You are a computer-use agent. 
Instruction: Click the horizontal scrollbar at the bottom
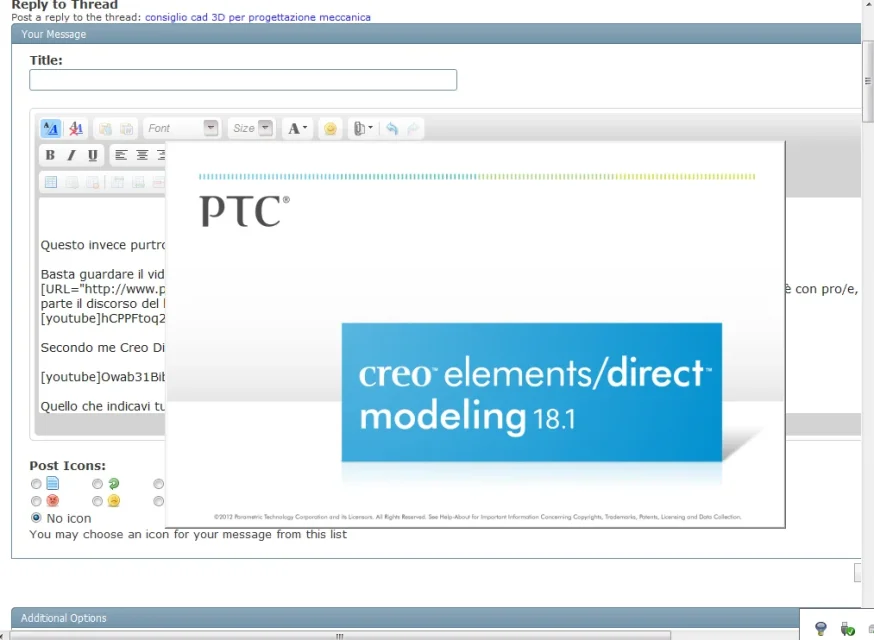pos(339,636)
